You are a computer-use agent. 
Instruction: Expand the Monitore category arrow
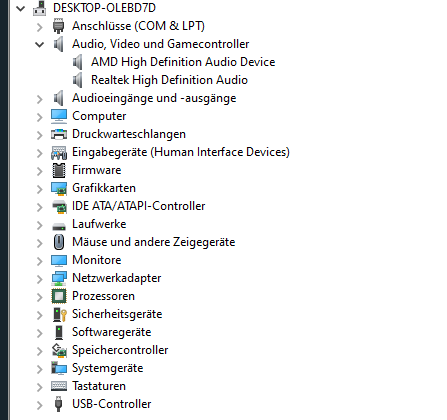(x=40, y=261)
